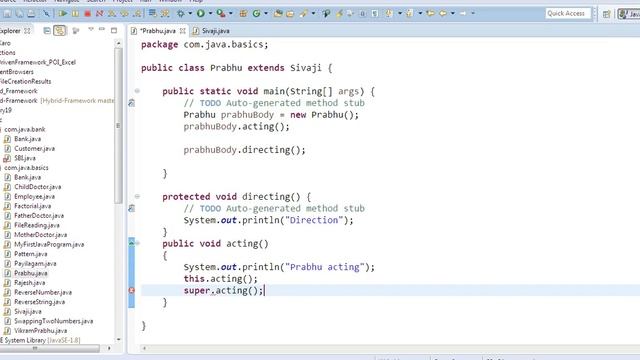Click the Step Over icon
640x360 pixels.
[124, 14]
